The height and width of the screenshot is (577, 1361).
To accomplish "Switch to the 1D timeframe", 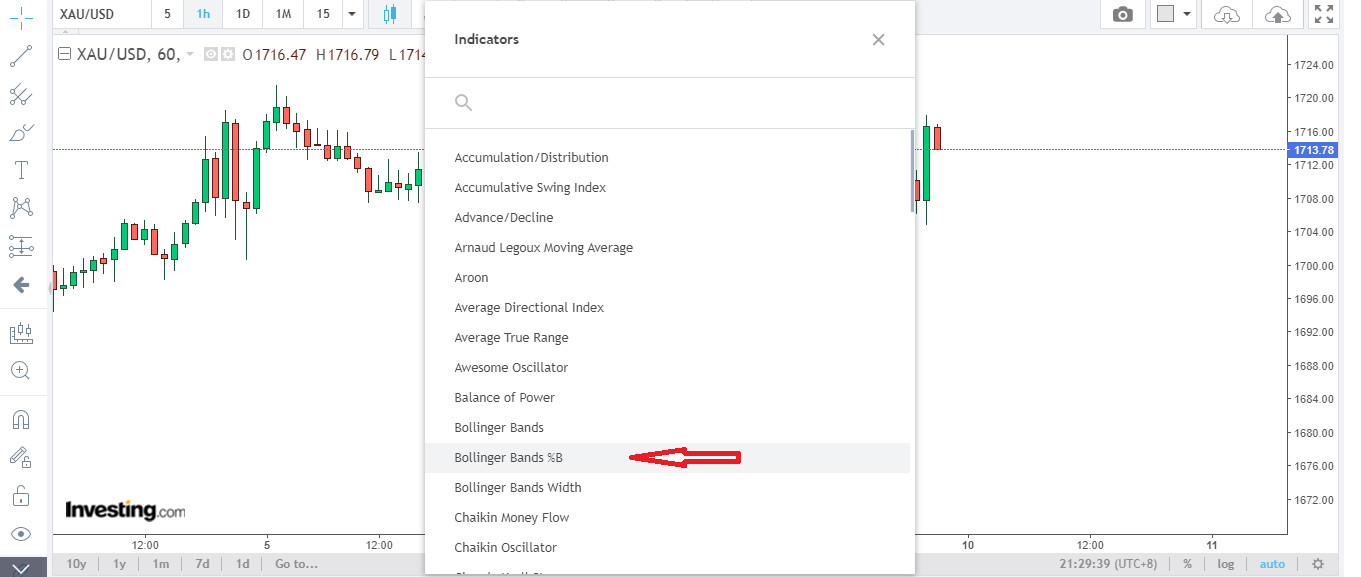I will pos(242,14).
